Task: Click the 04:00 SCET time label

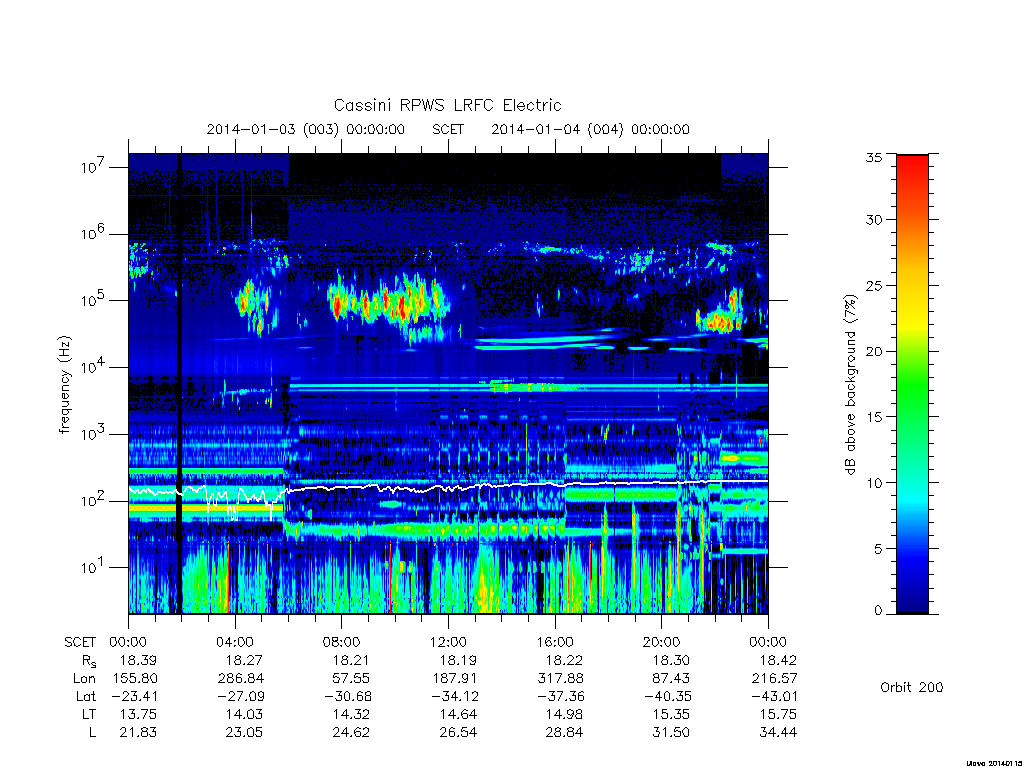Action: click(234, 642)
